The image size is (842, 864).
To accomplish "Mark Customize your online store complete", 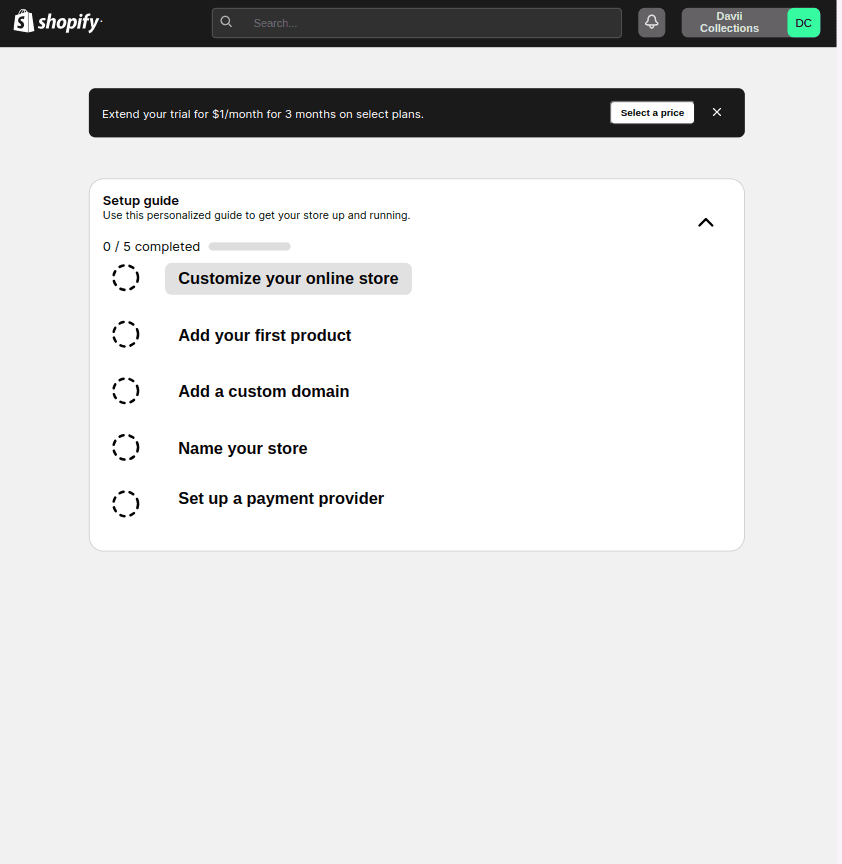I will [x=126, y=278].
